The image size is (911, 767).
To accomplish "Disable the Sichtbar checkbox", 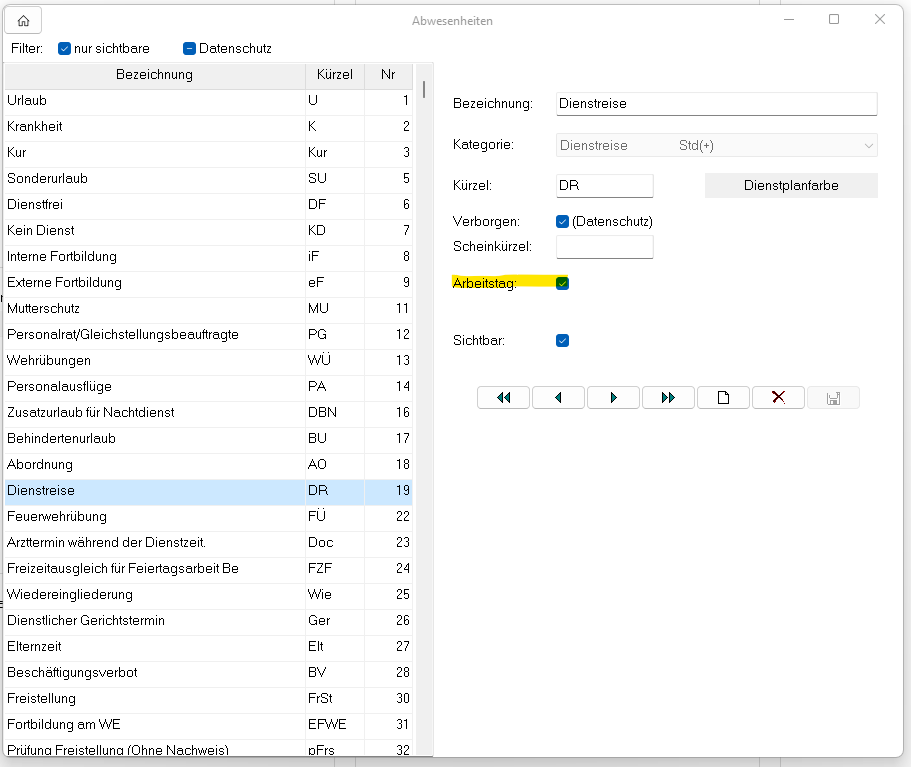I will click(x=562, y=341).
